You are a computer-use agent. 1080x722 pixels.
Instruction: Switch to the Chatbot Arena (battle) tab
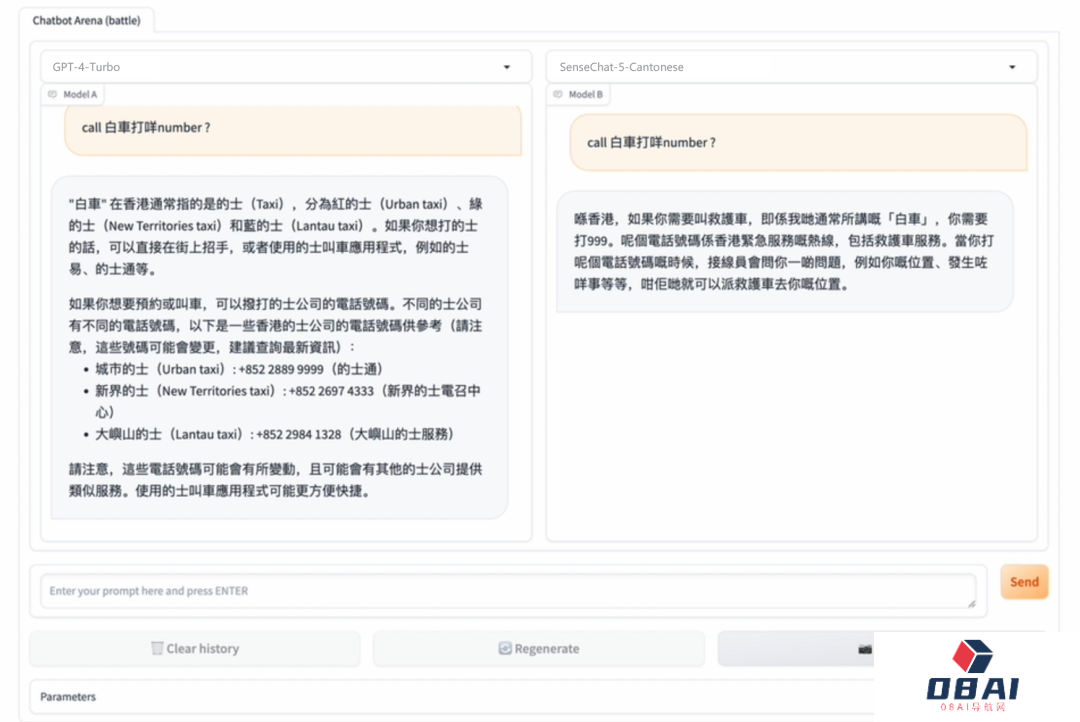[x=86, y=20]
